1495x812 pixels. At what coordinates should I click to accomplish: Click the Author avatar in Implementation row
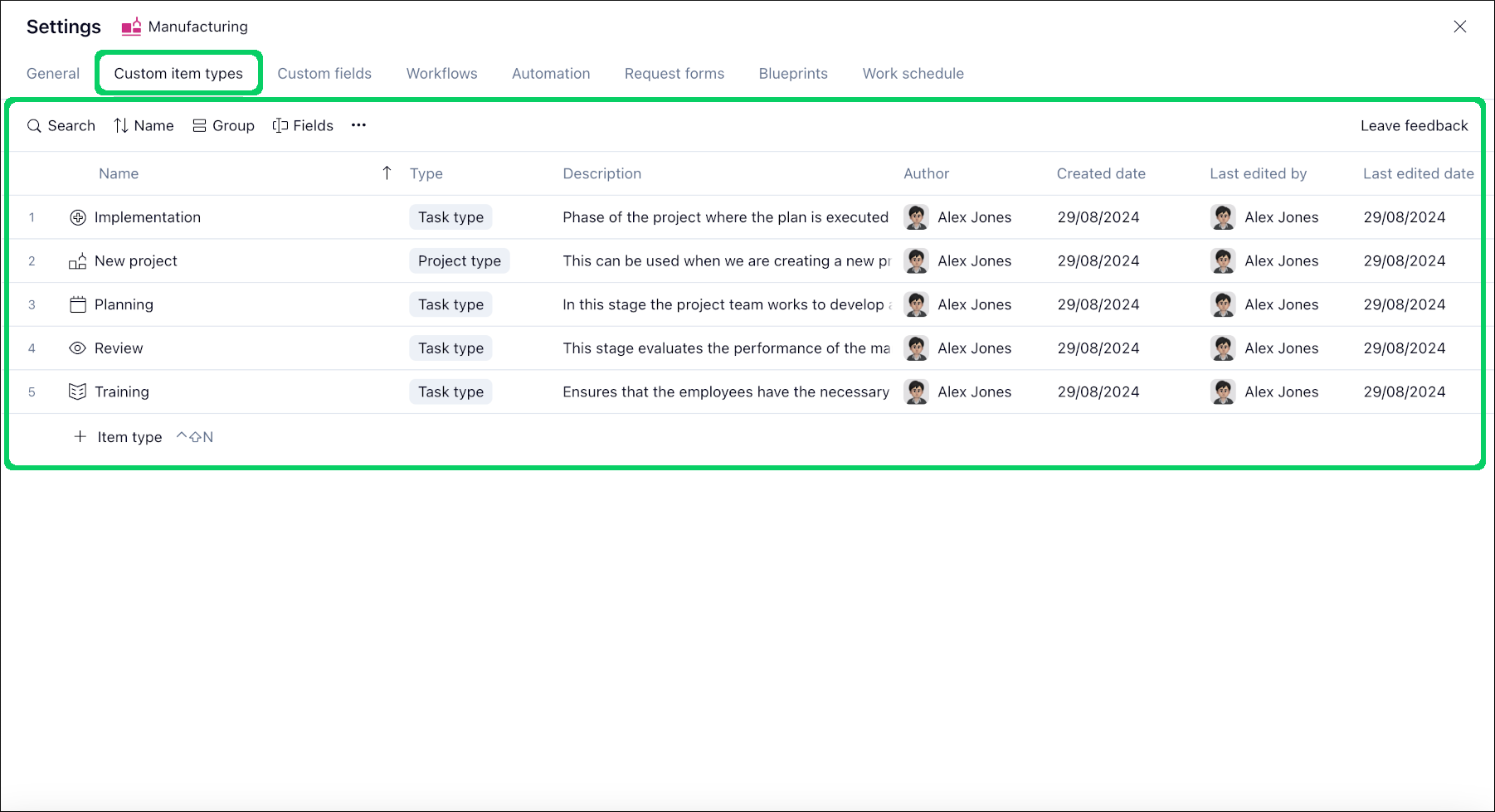click(x=916, y=217)
